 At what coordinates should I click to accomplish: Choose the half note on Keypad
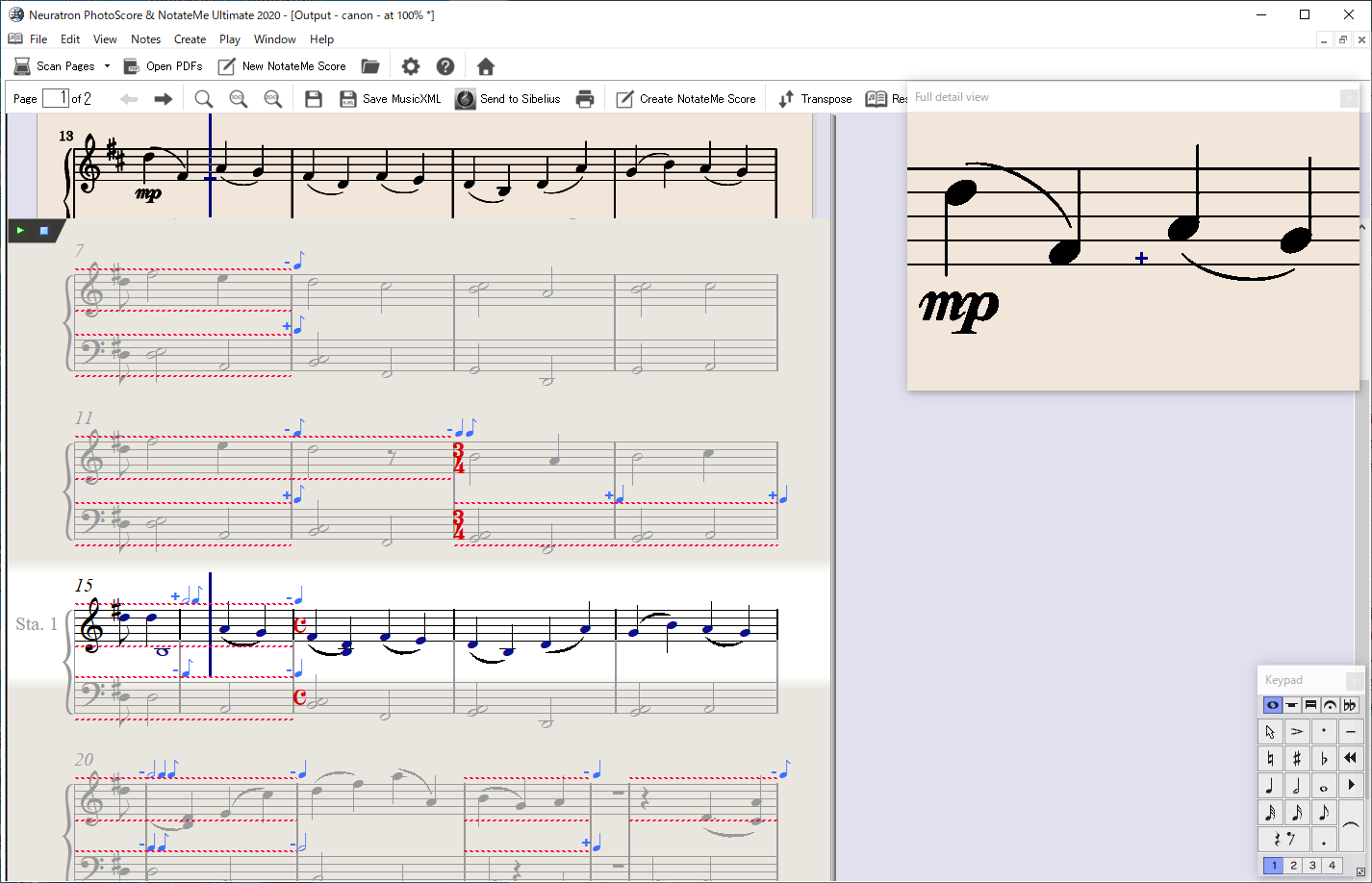pos(1296,786)
